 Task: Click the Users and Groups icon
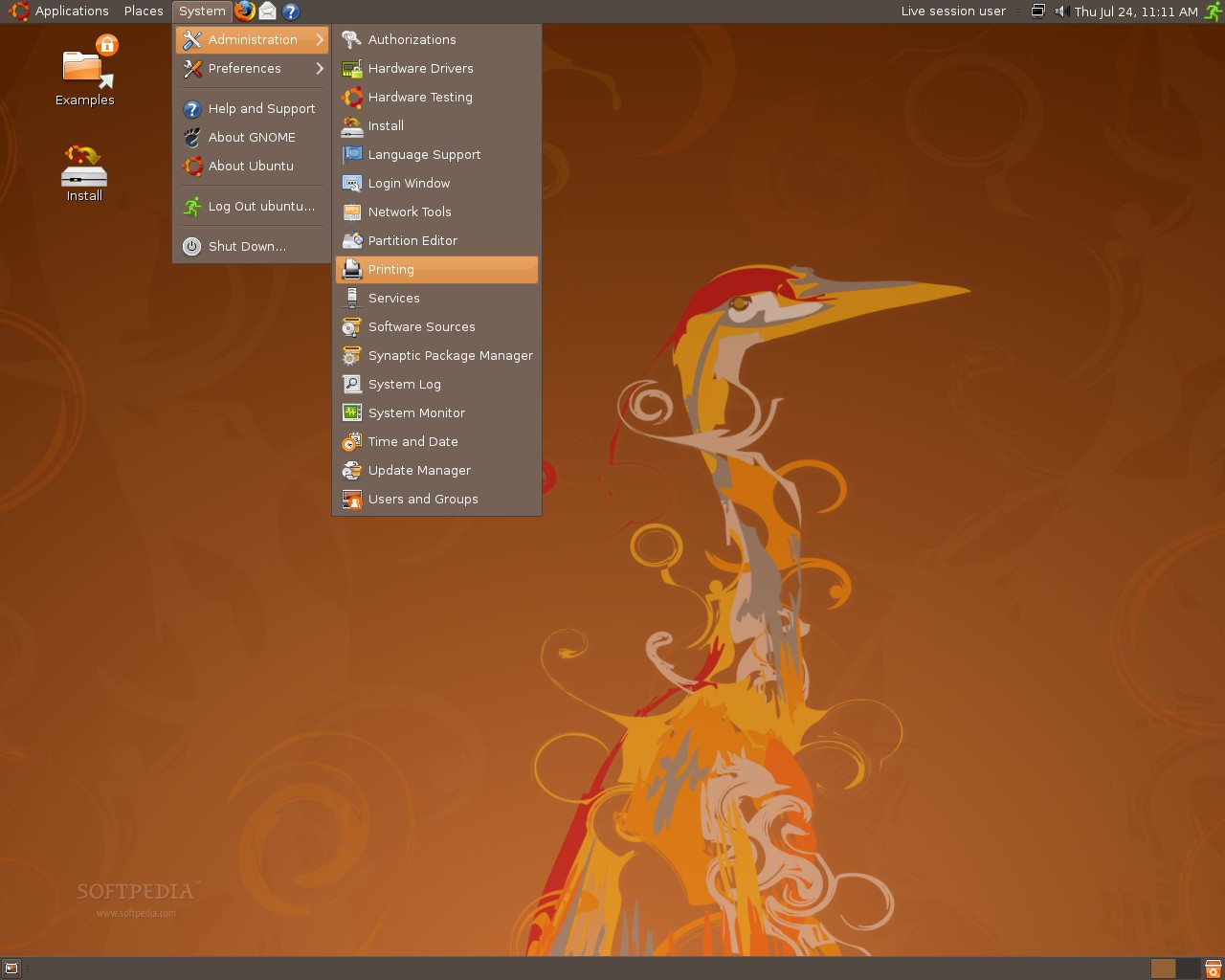pyautogui.click(x=351, y=499)
